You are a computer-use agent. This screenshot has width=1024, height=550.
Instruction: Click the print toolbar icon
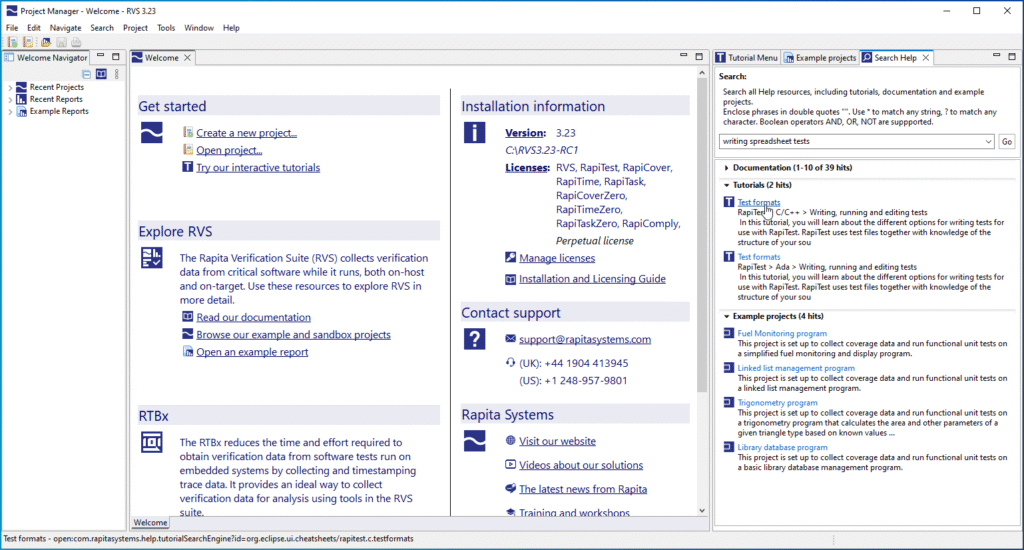click(76, 42)
